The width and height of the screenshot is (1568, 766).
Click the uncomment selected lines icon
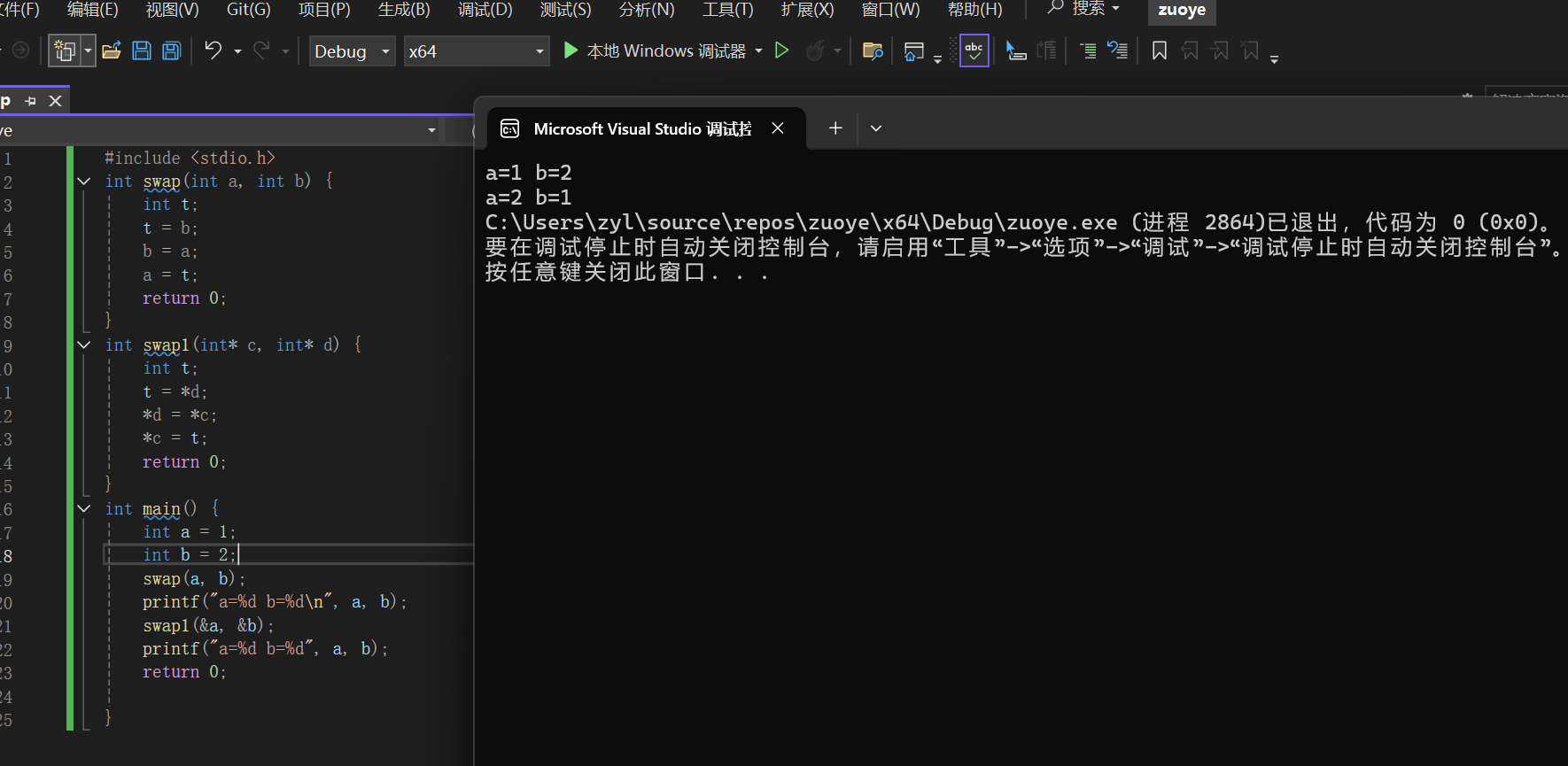tap(1118, 50)
